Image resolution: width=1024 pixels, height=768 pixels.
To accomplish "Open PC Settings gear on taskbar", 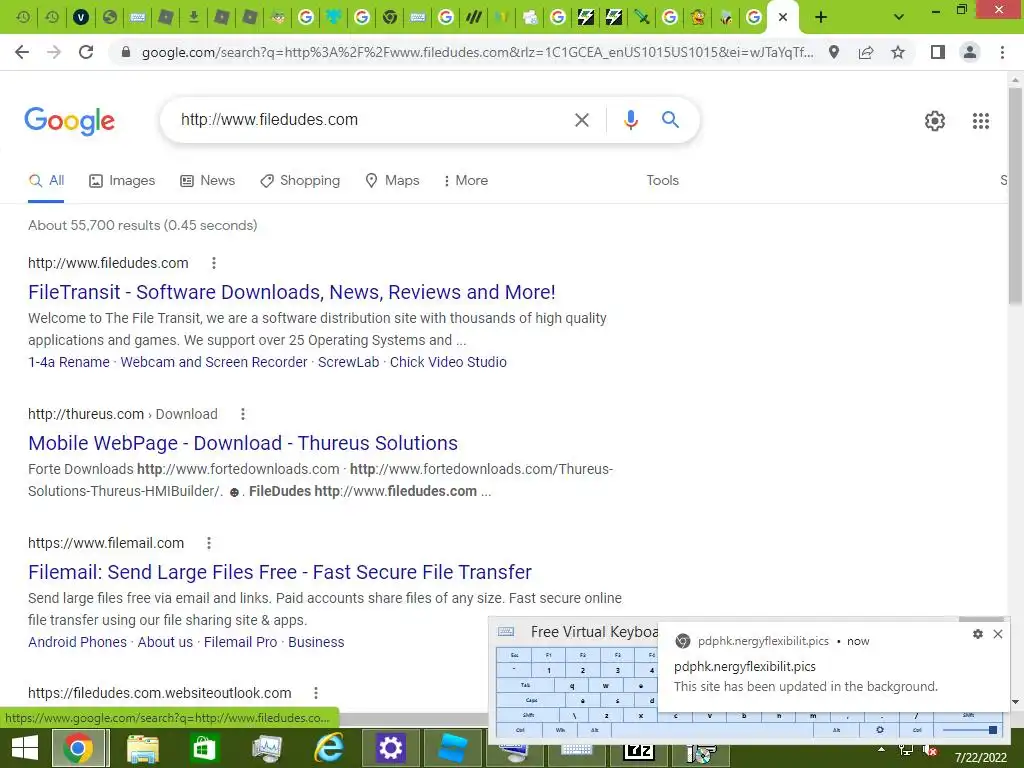I will coord(390,748).
